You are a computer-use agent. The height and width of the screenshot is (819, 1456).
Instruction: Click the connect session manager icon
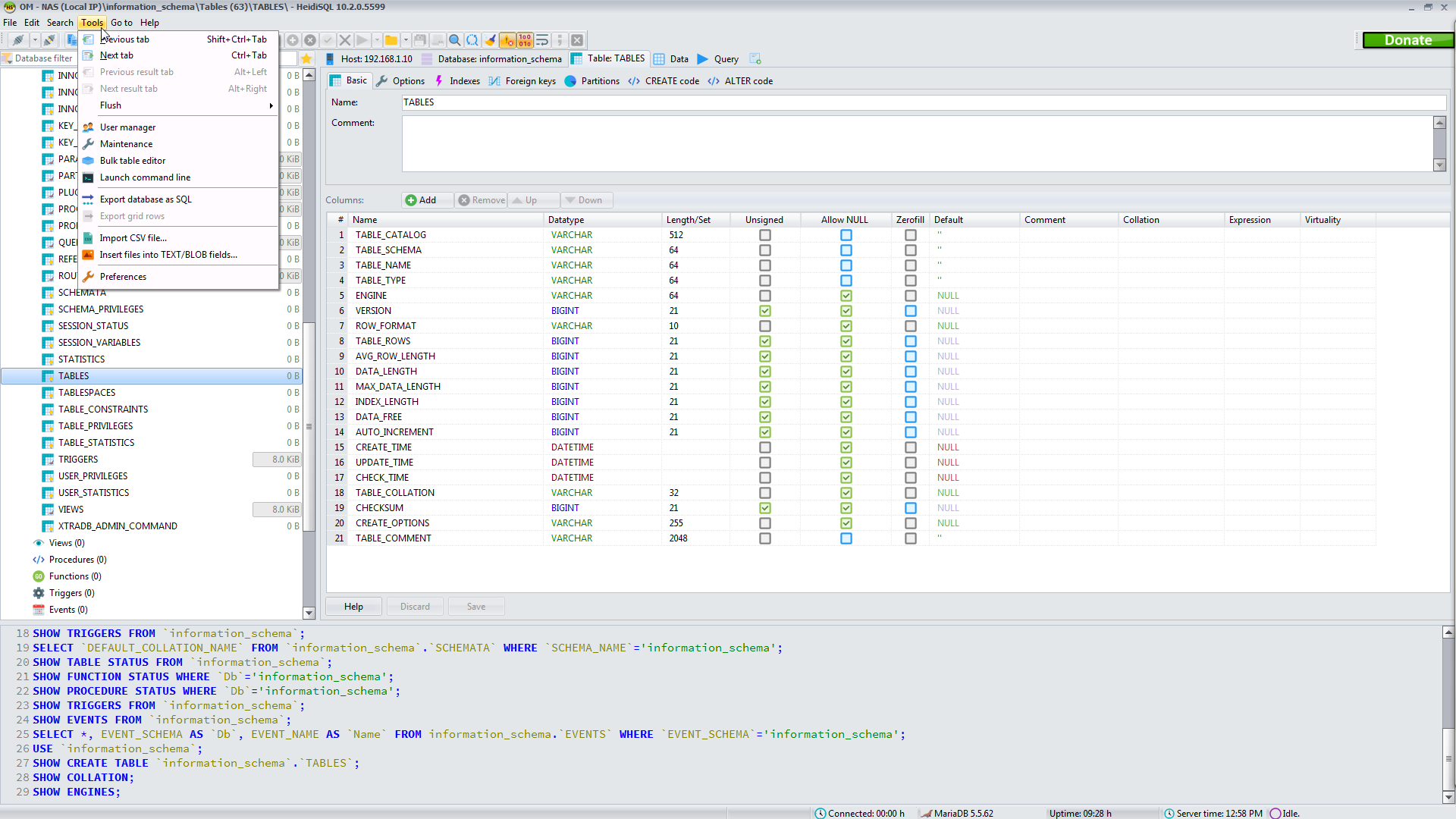pos(18,40)
